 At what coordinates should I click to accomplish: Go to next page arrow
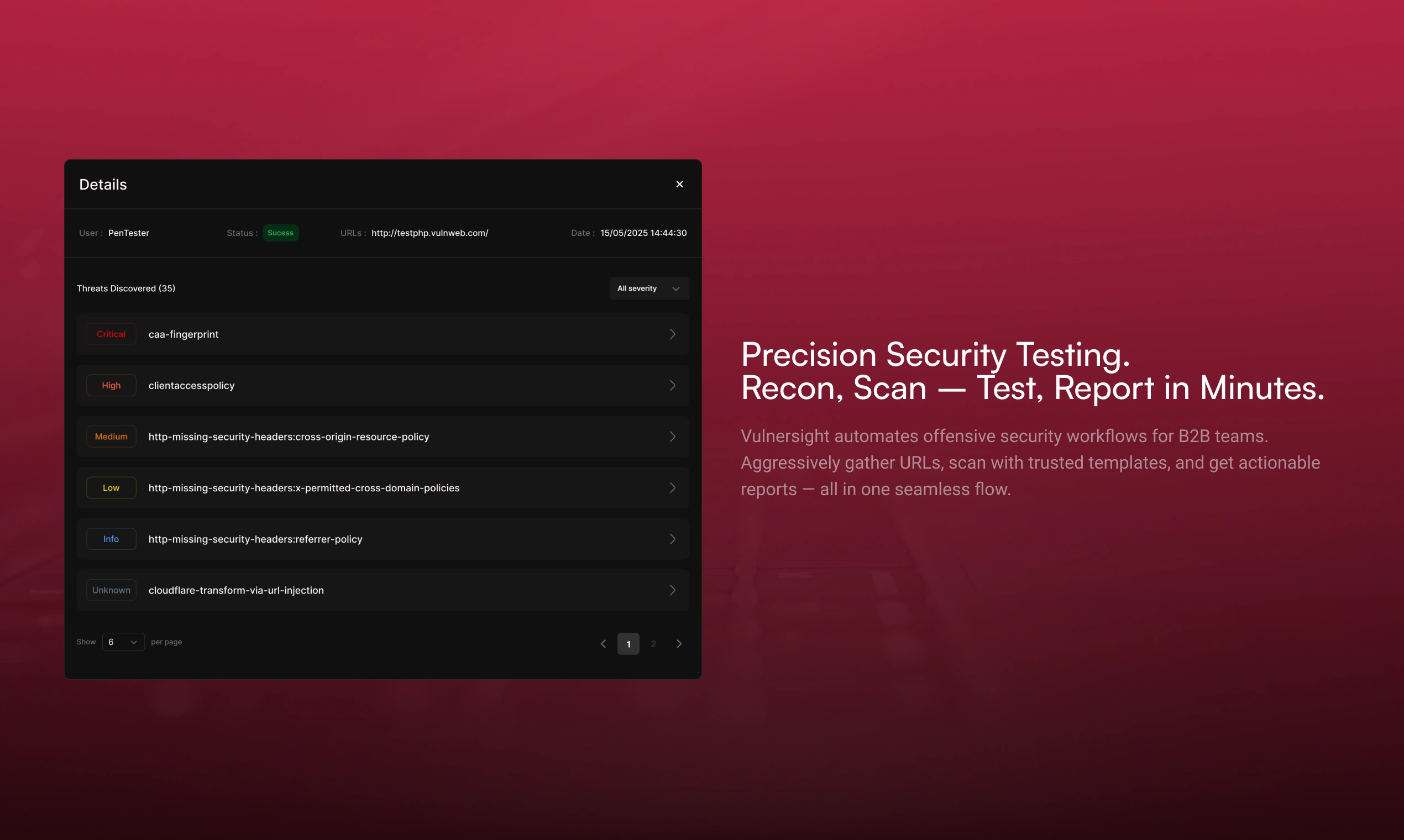pyautogui.click(x=679, y=644)
